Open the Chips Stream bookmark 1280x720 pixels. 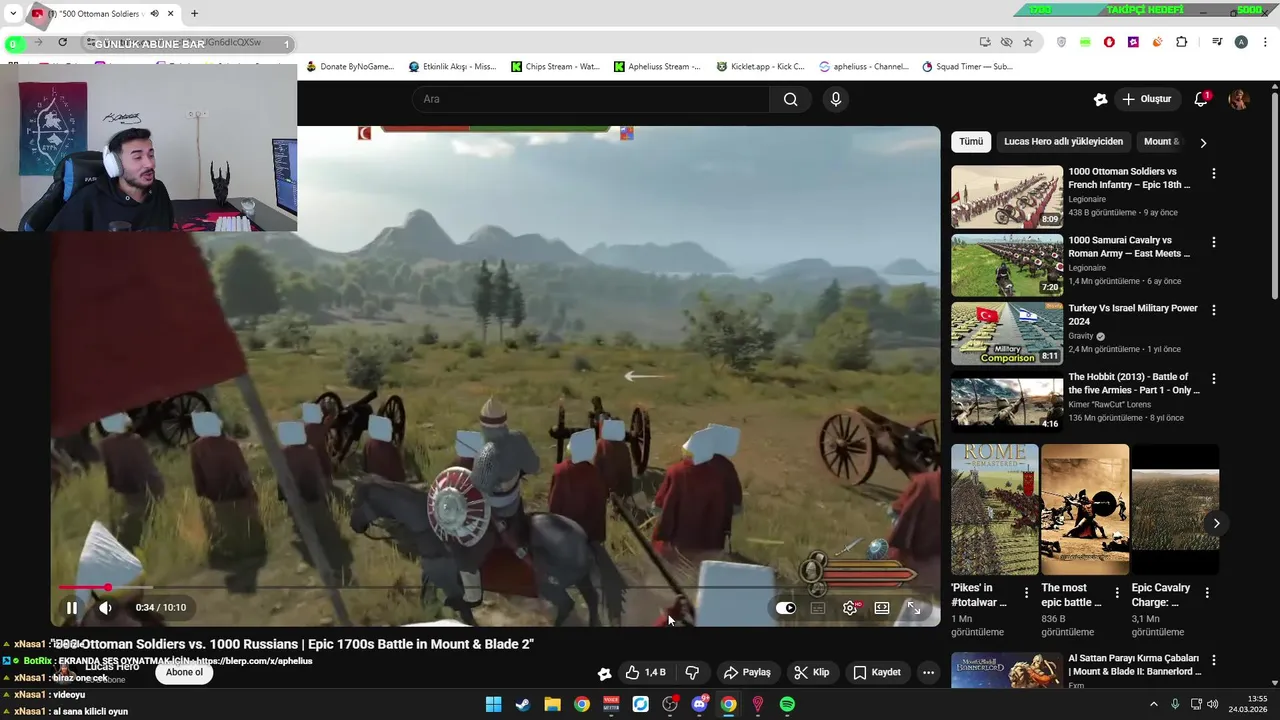point(555,67)
